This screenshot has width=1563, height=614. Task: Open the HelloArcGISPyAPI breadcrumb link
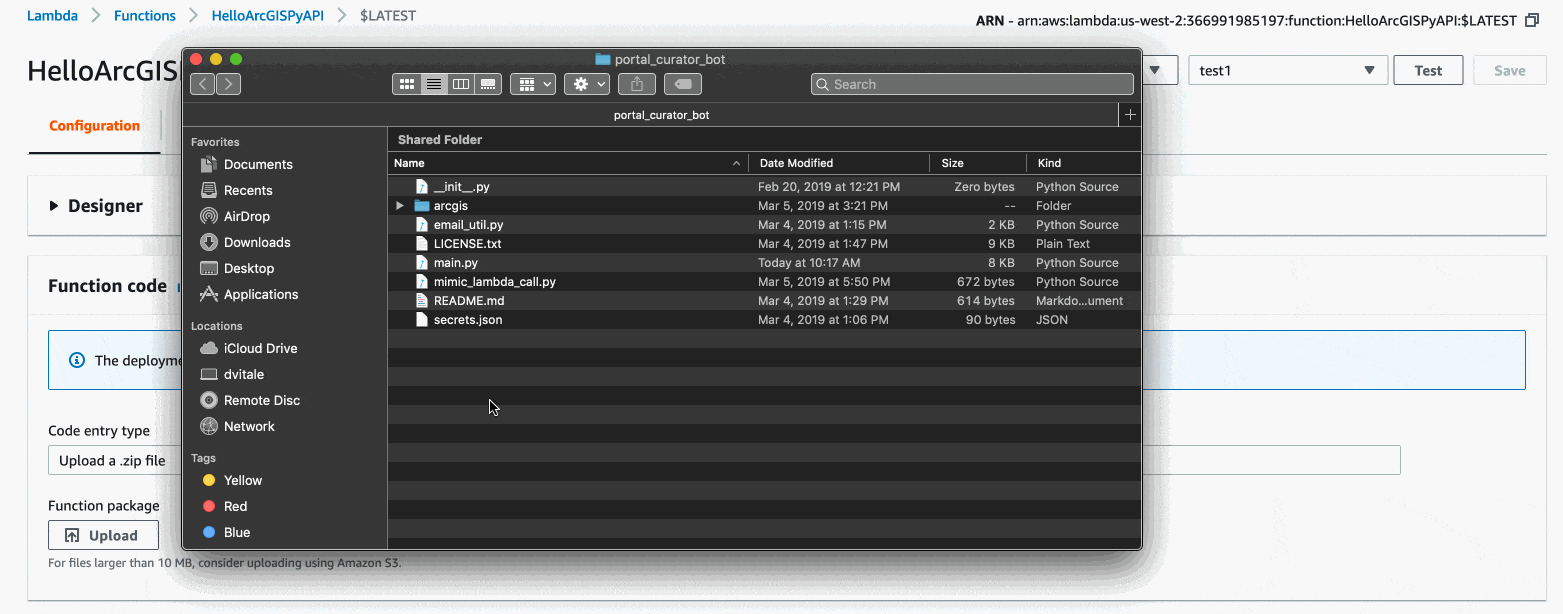pos(268,16)
